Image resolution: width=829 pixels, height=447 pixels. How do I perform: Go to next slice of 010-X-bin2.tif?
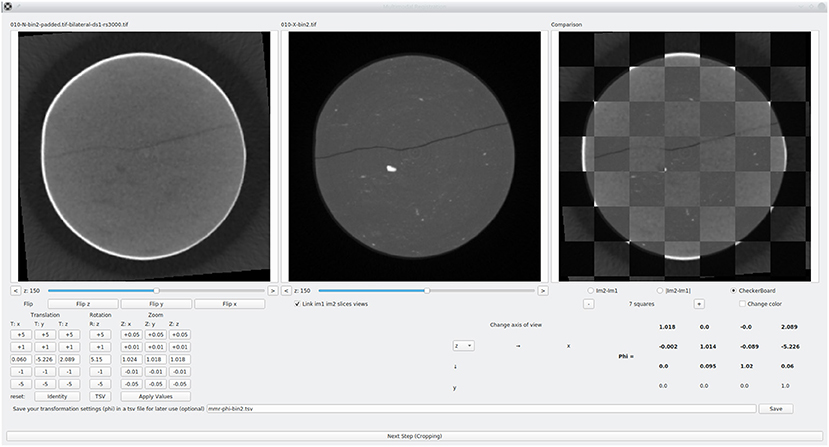point(543,291)
